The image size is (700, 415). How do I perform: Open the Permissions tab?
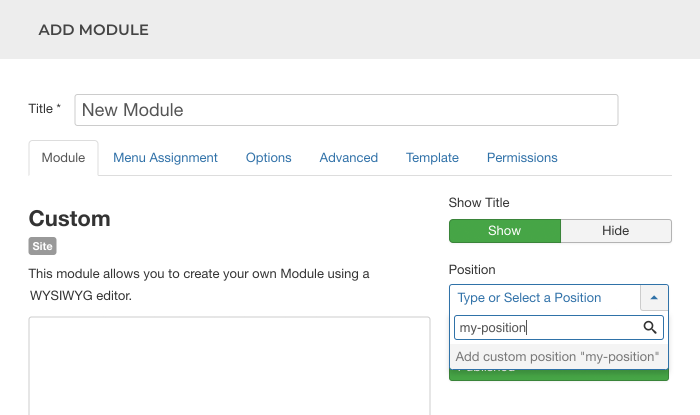522,158
